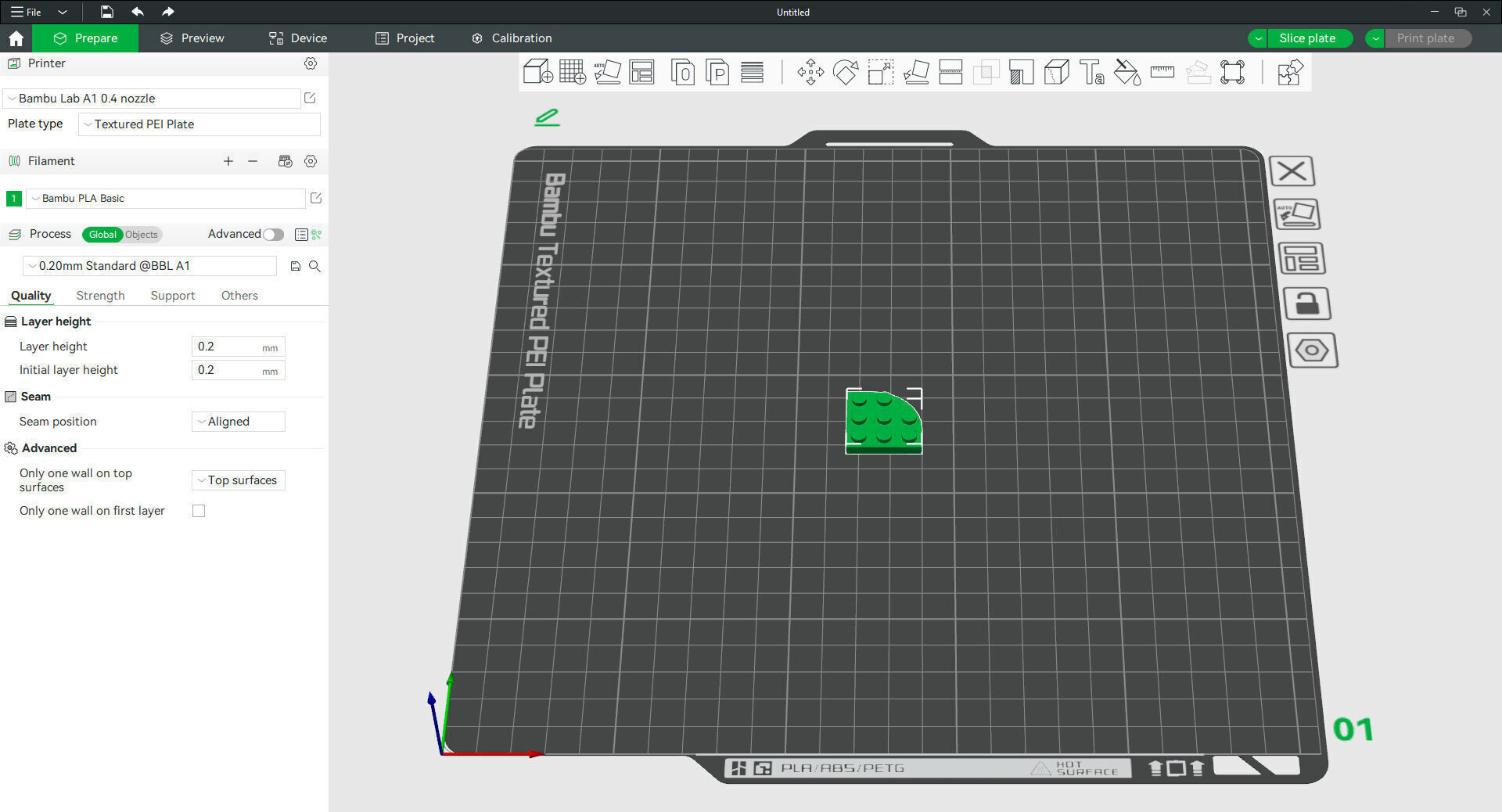Image resolution: width=1502 pixels, height=812 pixels.
Task: Open printer section settings gear
Action: click(x=311, y=63)
